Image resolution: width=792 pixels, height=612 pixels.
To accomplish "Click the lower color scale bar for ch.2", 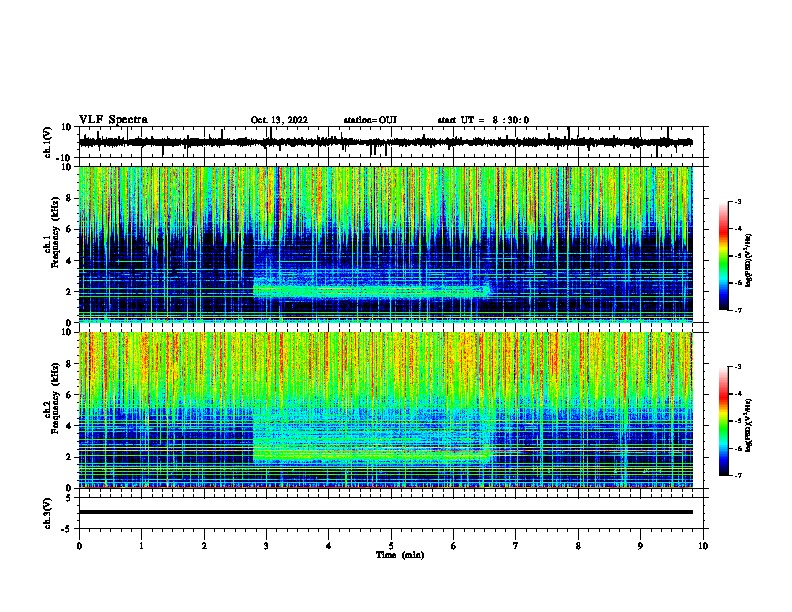I will coord(724,421).
